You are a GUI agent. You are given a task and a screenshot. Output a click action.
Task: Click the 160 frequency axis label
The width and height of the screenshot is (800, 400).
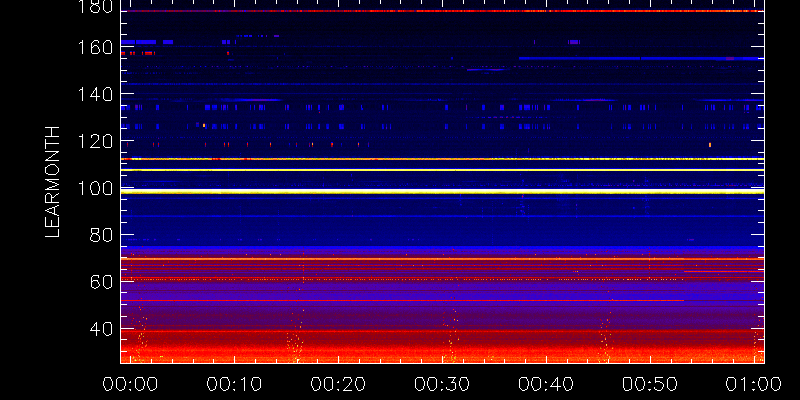tap(95, 47)
